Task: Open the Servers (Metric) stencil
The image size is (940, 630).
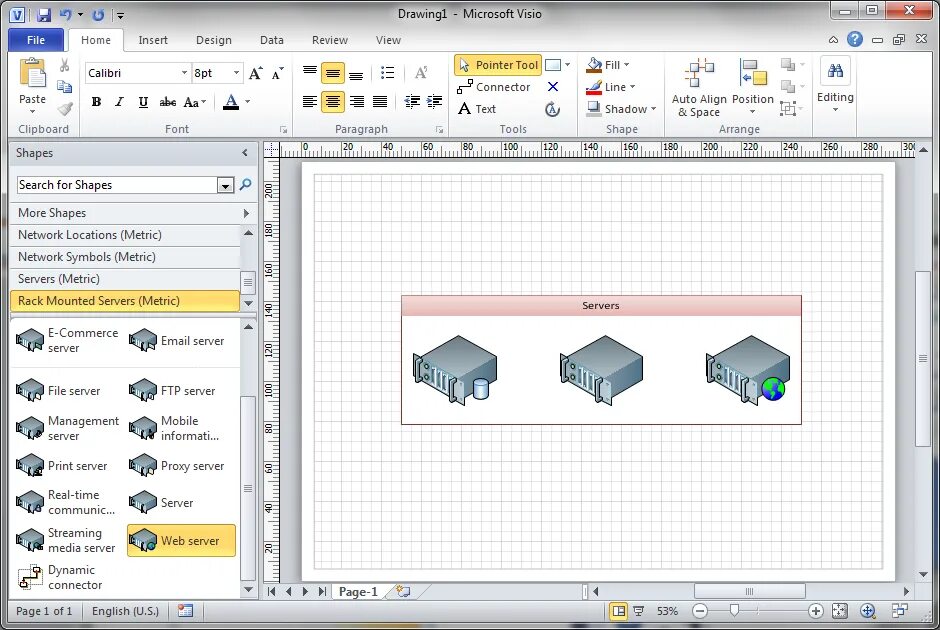Action: pyautogui.click(x=125, y=279)
